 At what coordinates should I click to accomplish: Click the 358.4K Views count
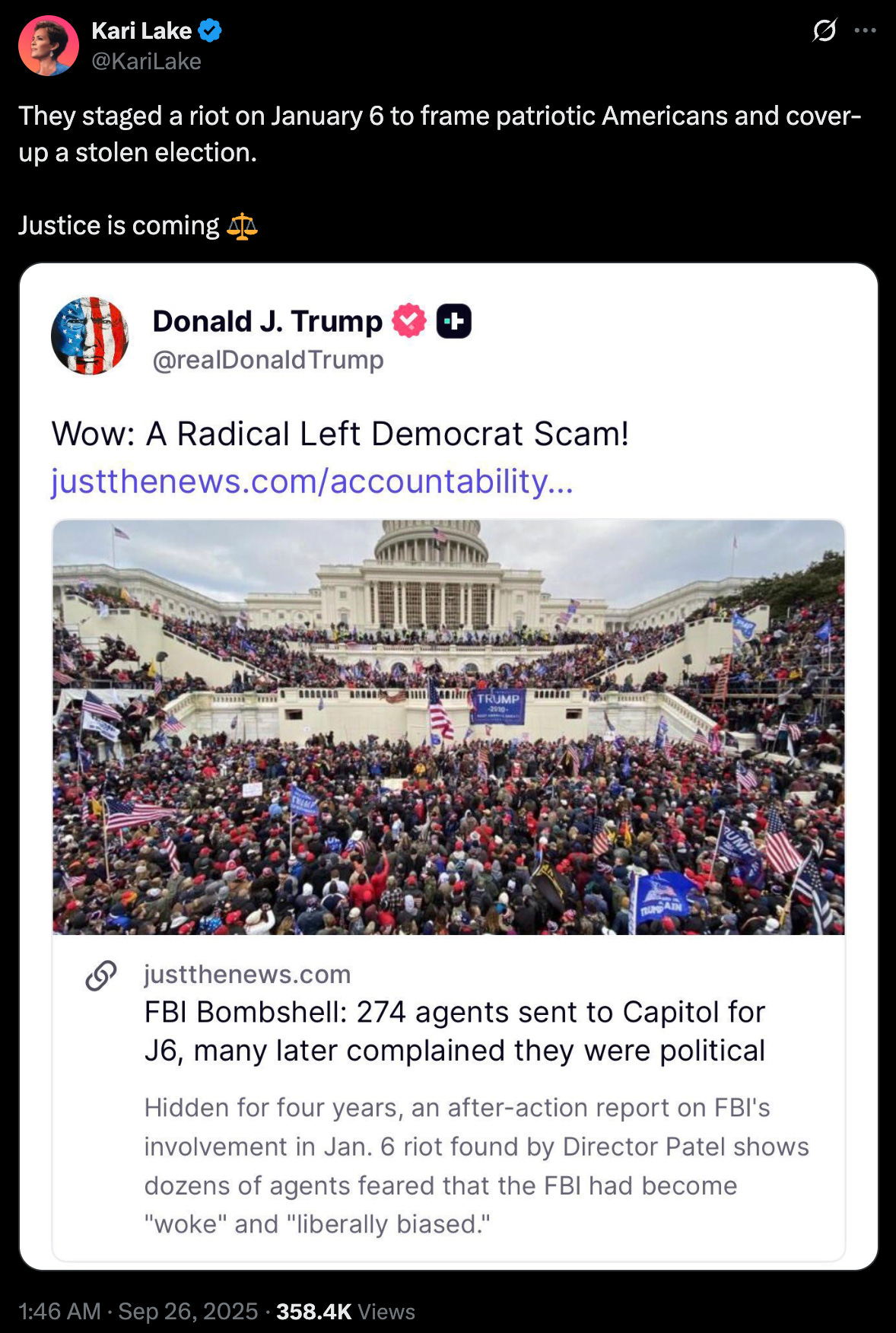click(x=346, y=1311)
